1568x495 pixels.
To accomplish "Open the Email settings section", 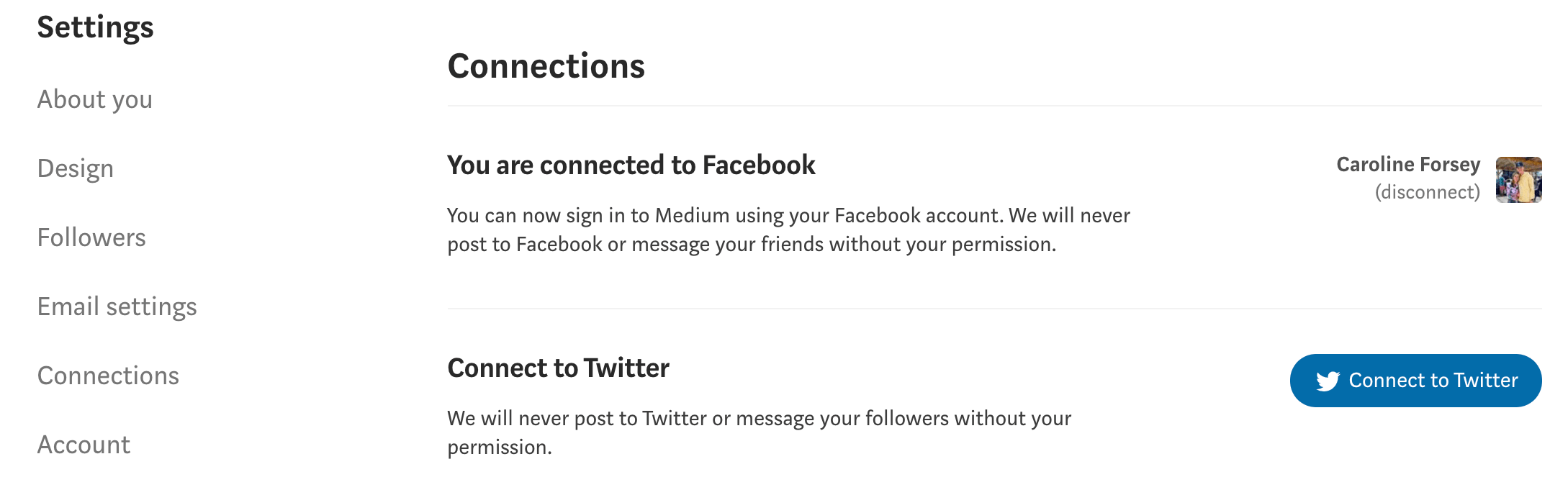I will point(116,307).
